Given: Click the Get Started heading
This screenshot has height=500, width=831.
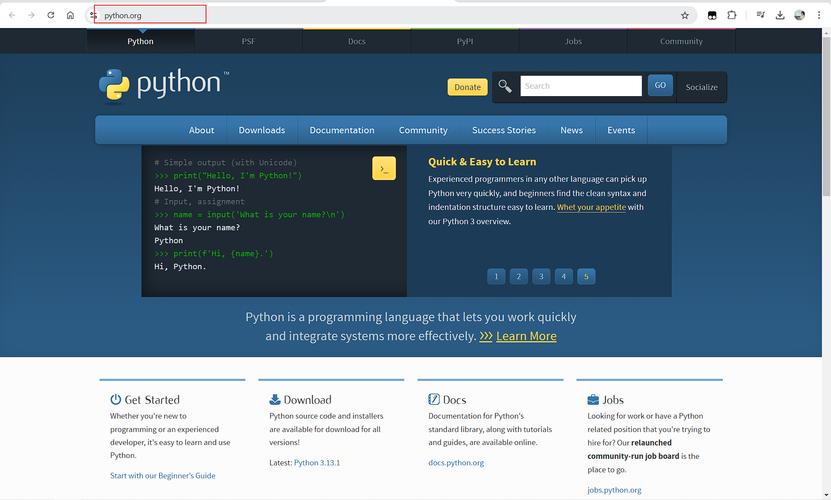Looking at the screenshot, I should (152, 400).
